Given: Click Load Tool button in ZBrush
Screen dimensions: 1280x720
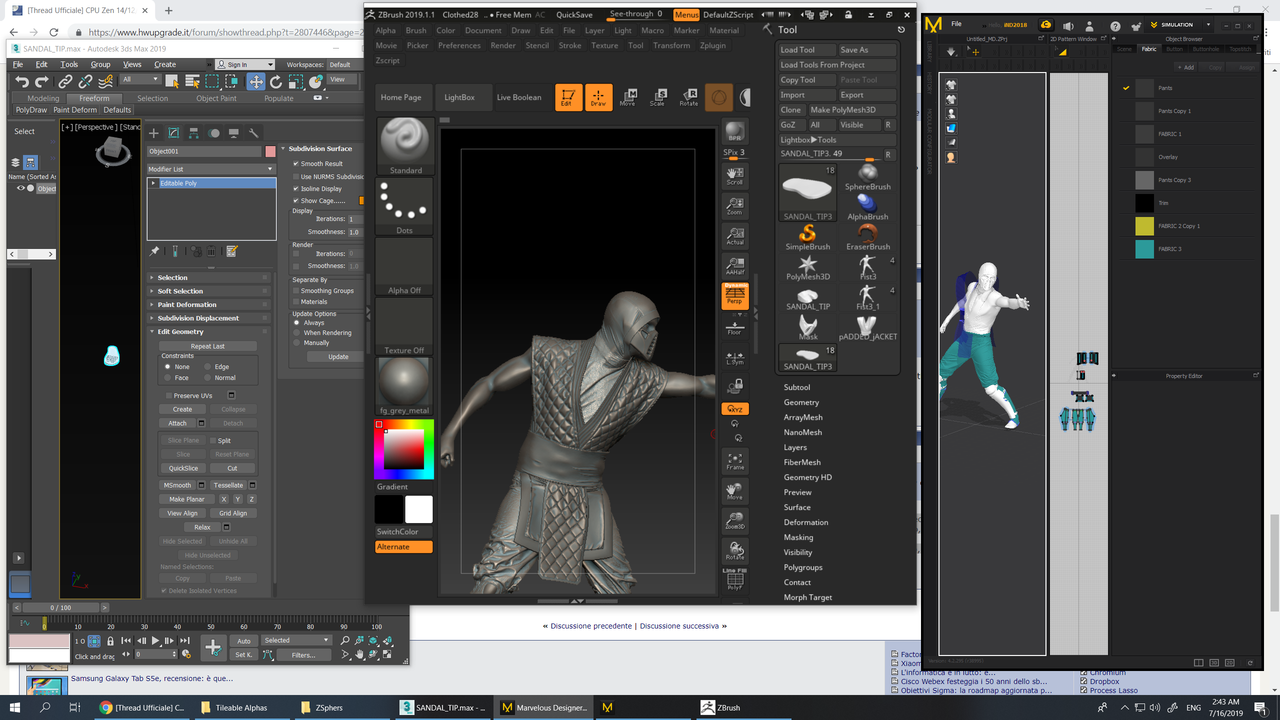Looking at the screenshot, I should [x=807, y=50].
